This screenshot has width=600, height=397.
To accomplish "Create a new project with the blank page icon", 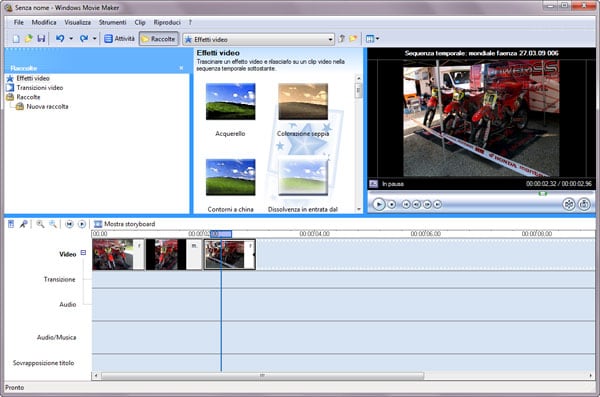I will point(16,39).
